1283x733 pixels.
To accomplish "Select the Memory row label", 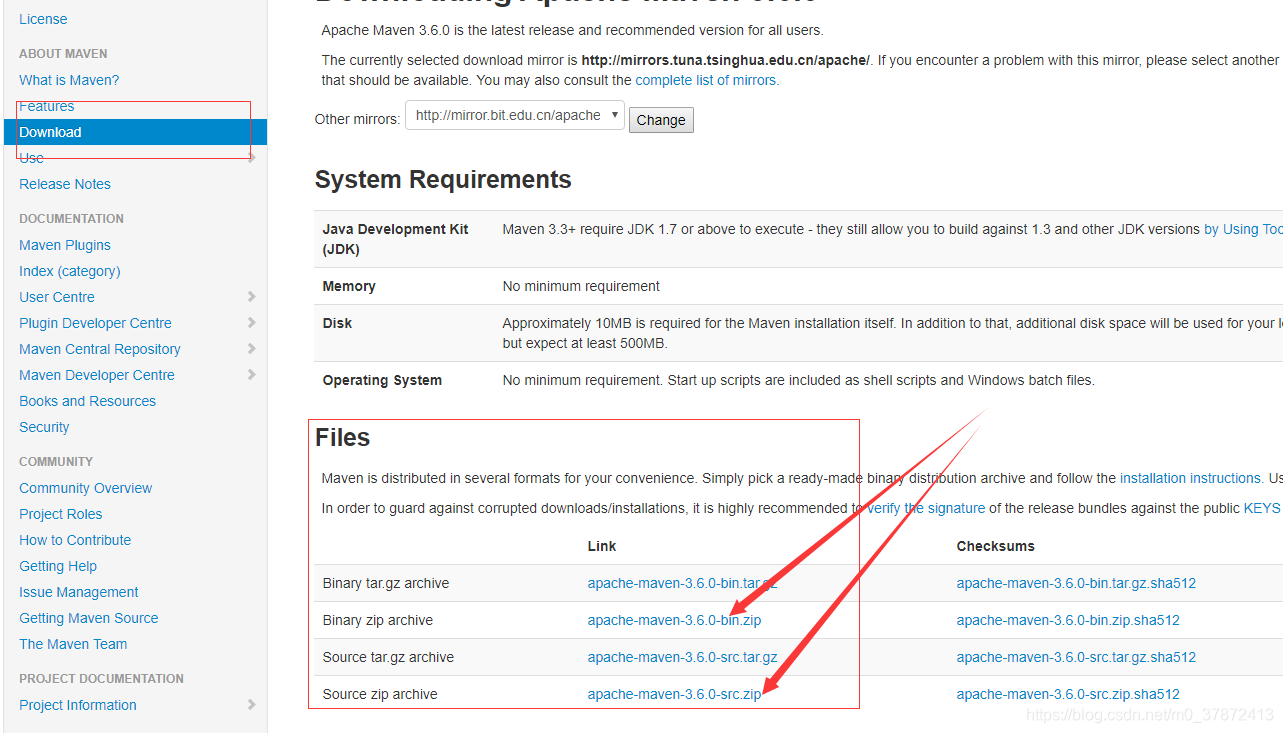I will click(x=349, y=286).
